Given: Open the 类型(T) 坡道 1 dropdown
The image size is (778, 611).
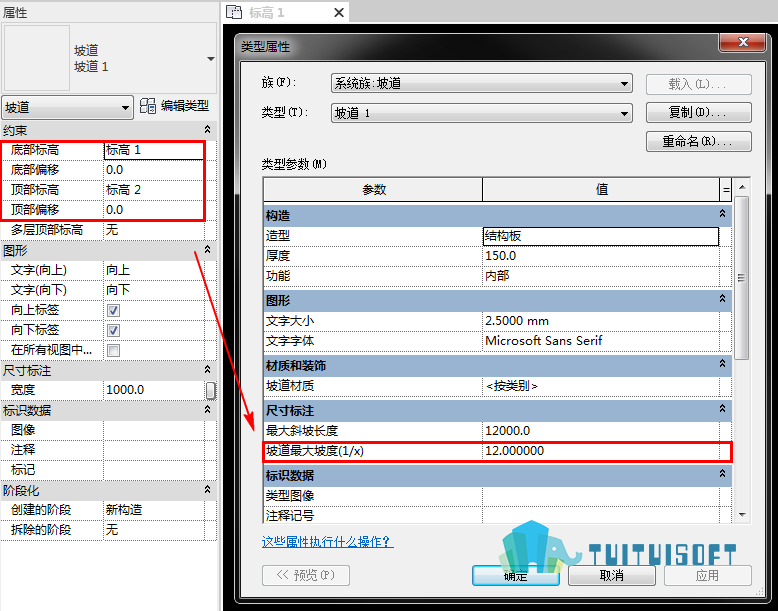Looking at the screenshot, I should coord(481,113).
